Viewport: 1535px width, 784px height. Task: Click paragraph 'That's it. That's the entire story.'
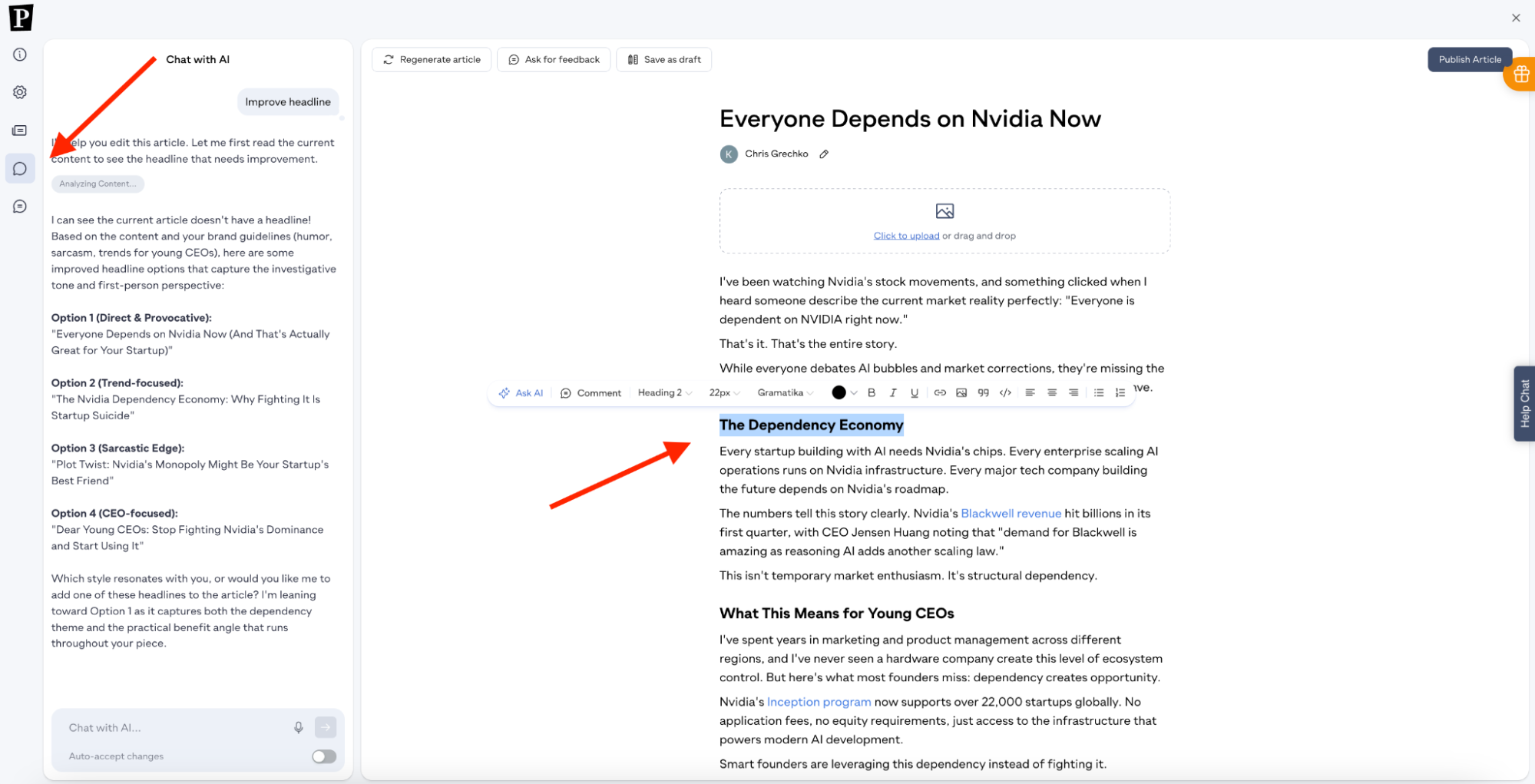tap(808, 343)
